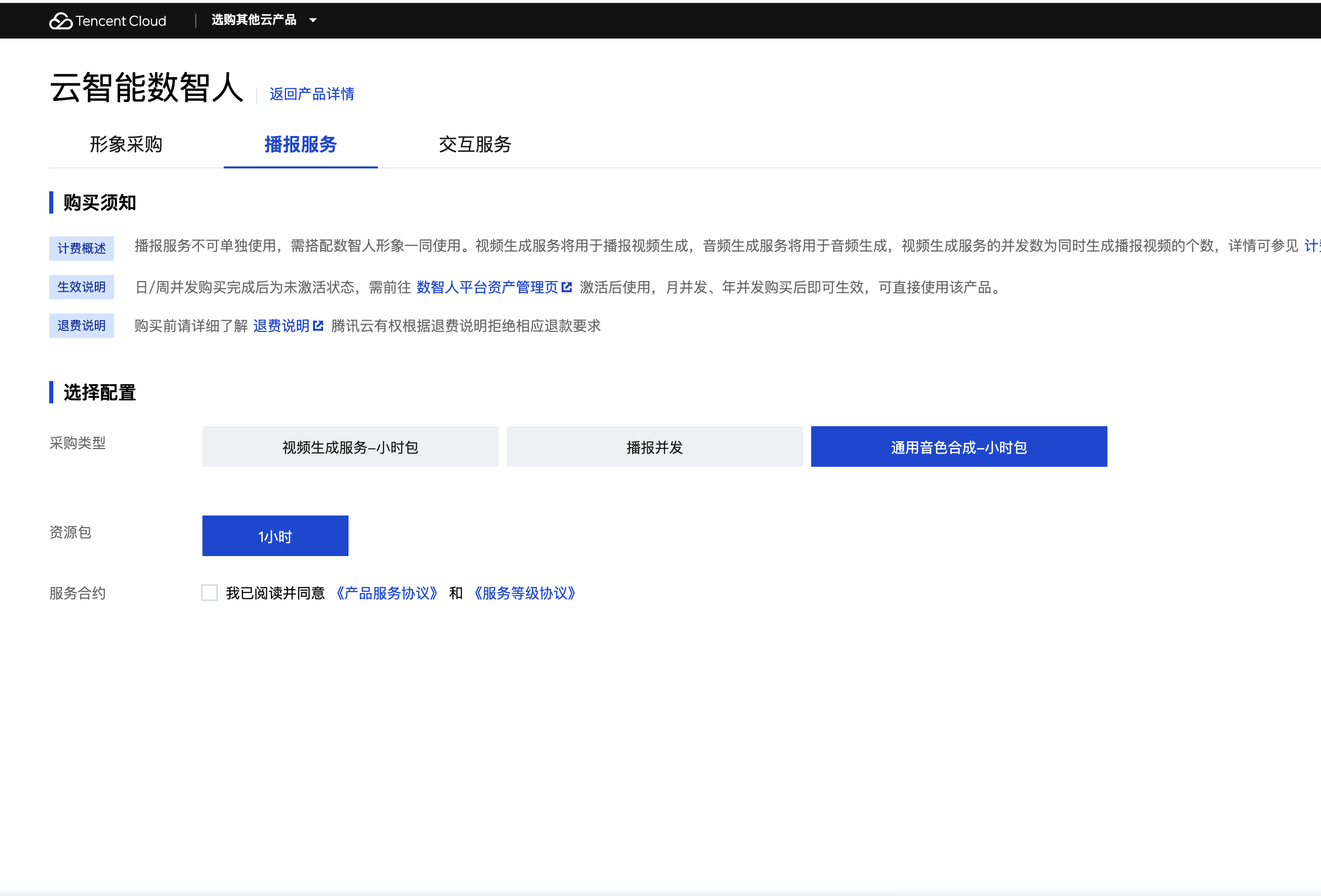The width and height of the screenshot is (1321, 896).
Task: Open the 数智人平台资产管理页 link
Action: click(x=487, y=287)
